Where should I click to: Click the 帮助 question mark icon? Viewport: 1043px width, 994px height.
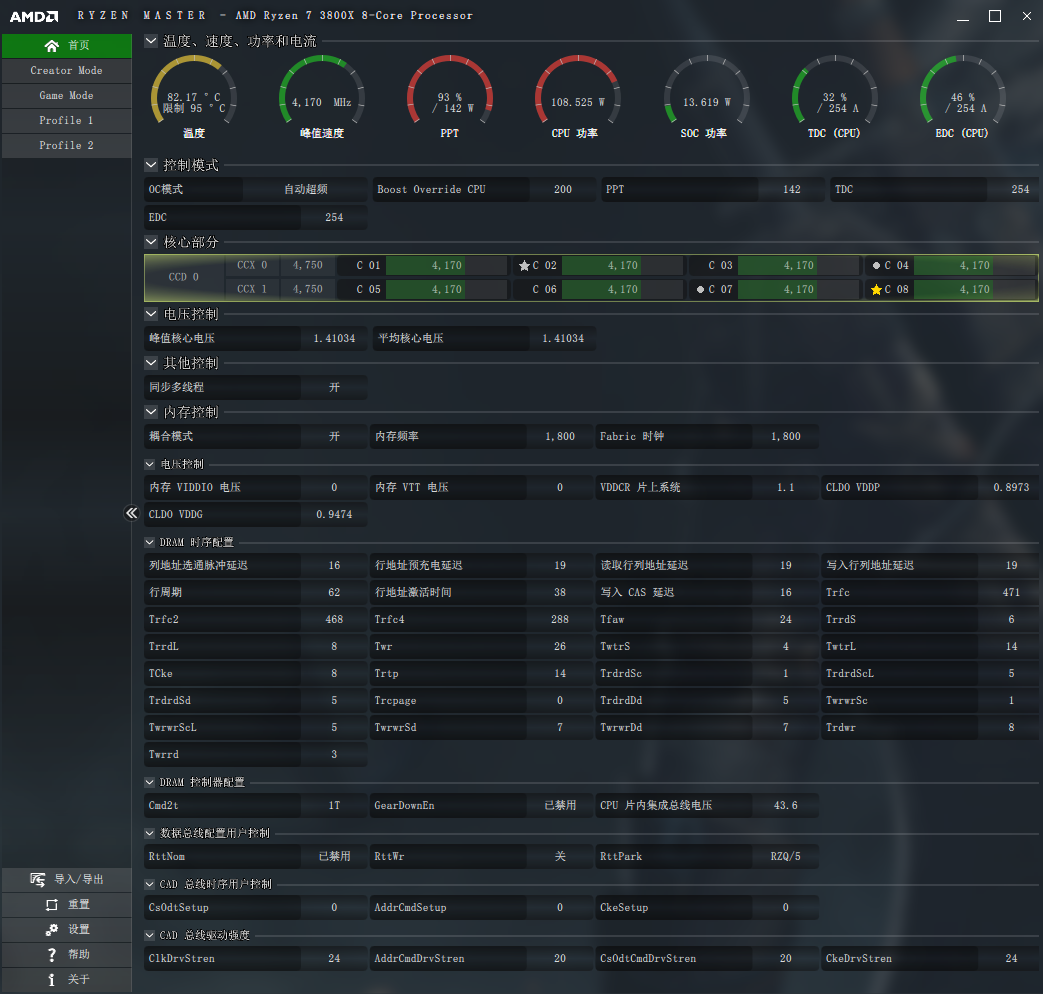point(52,955)
